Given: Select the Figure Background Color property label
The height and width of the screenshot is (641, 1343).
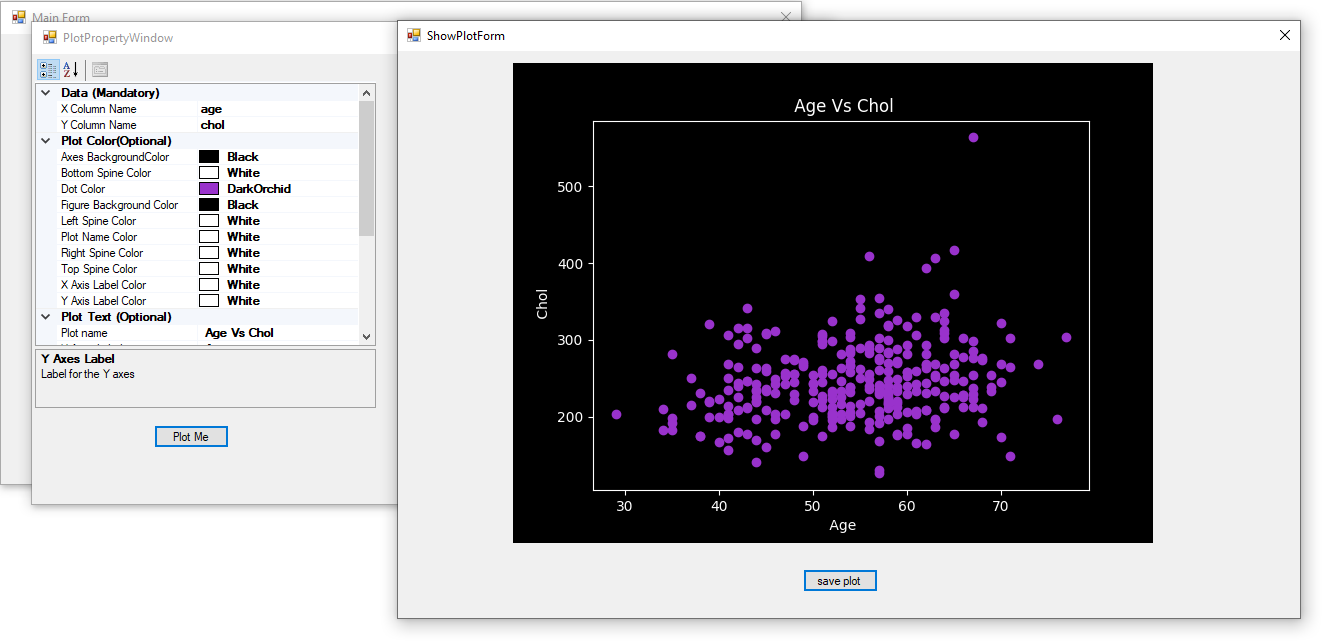Looking at the screenshot, I should 120,205.
